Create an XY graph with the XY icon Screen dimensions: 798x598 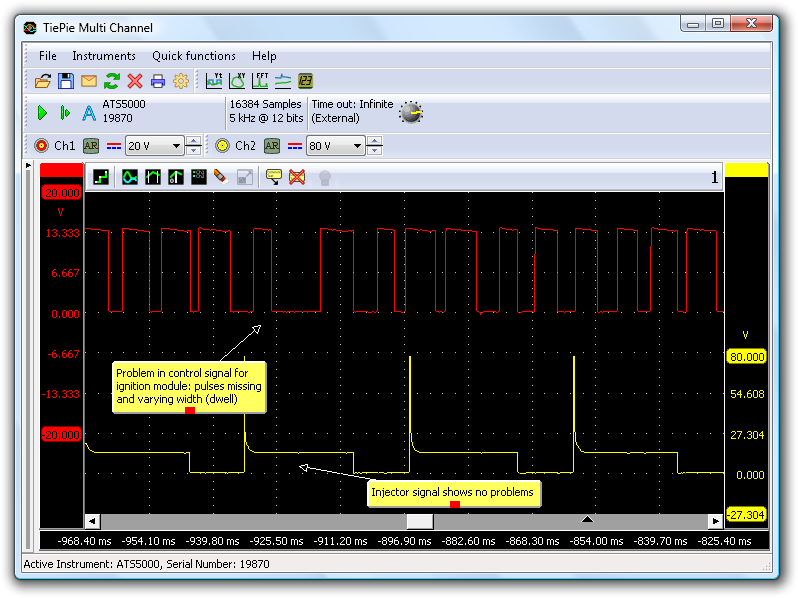tap(237, 81)
